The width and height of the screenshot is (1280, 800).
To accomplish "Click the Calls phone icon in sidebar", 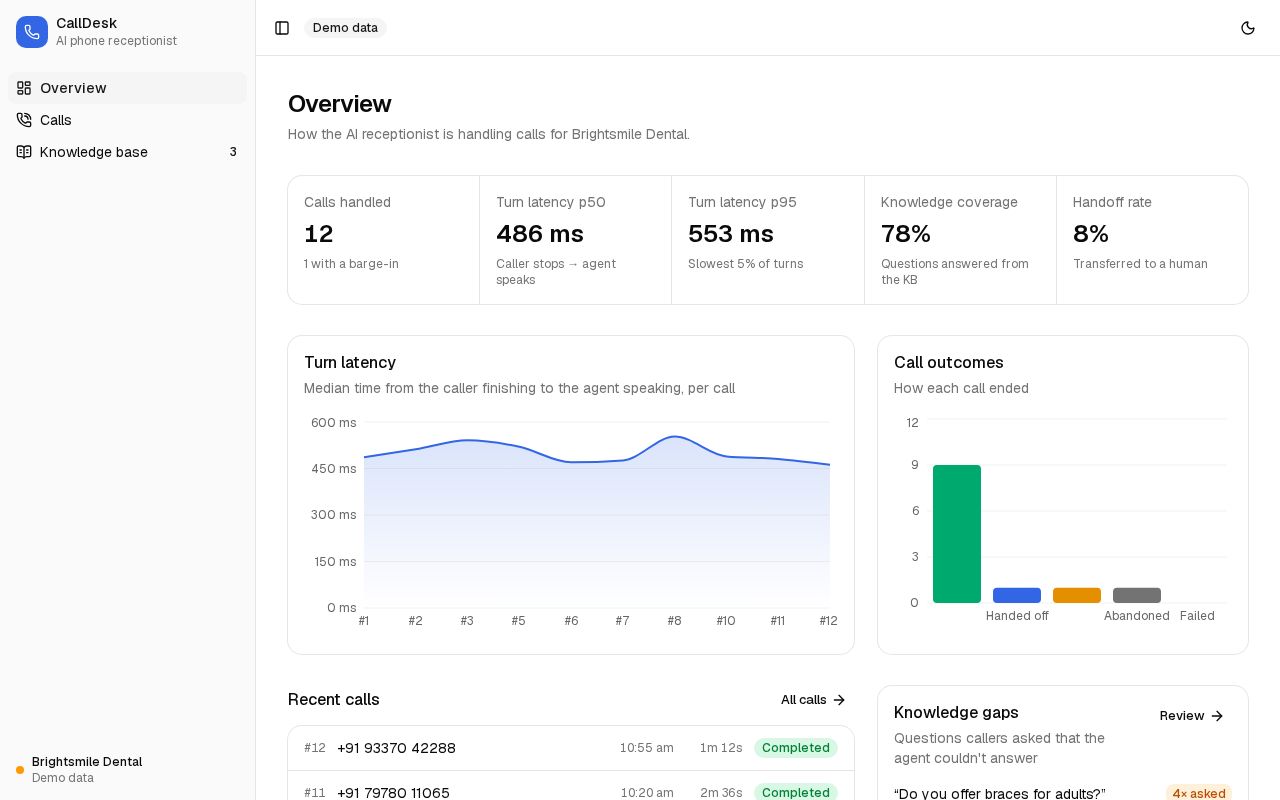I will click(x=24, y=120).
